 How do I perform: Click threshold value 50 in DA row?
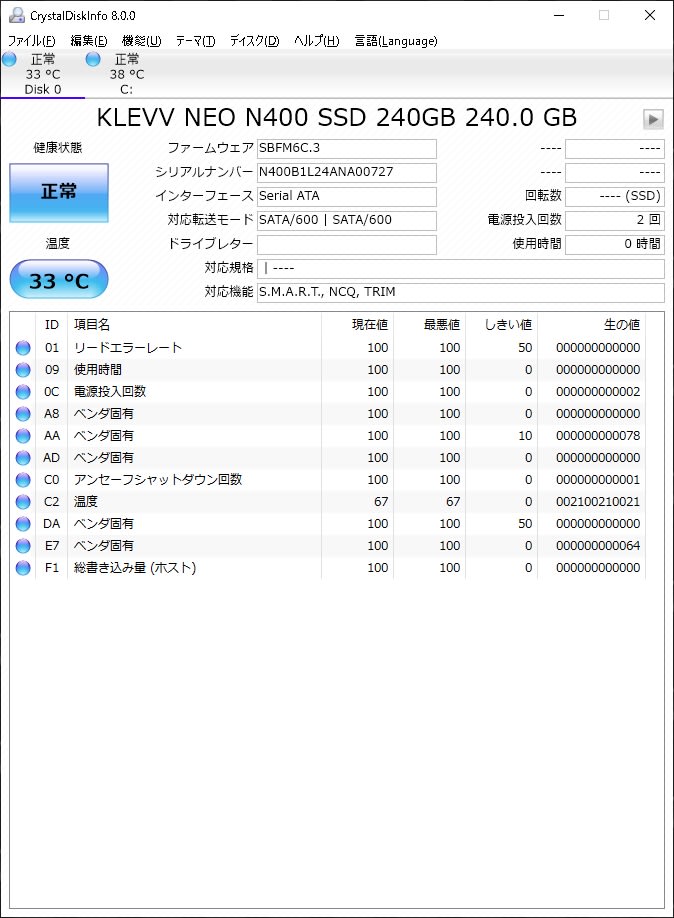click(525, 524)
